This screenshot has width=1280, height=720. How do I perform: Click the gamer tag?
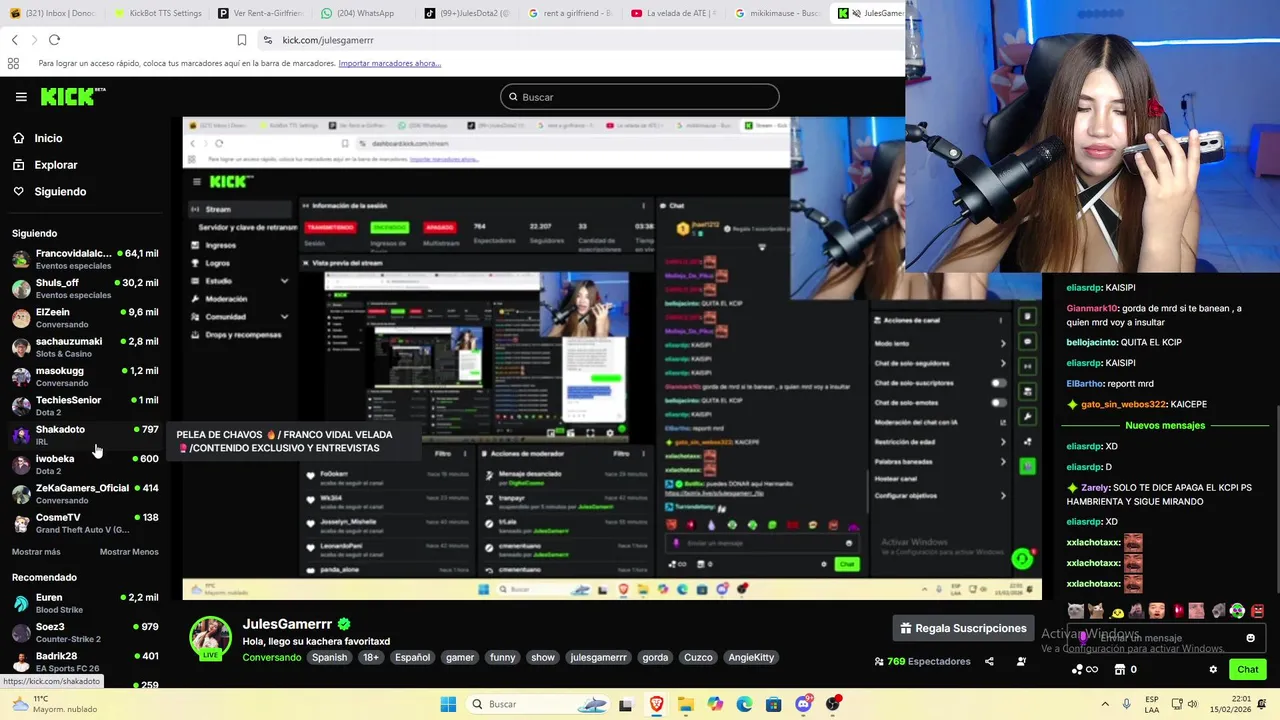pos(460,657)
